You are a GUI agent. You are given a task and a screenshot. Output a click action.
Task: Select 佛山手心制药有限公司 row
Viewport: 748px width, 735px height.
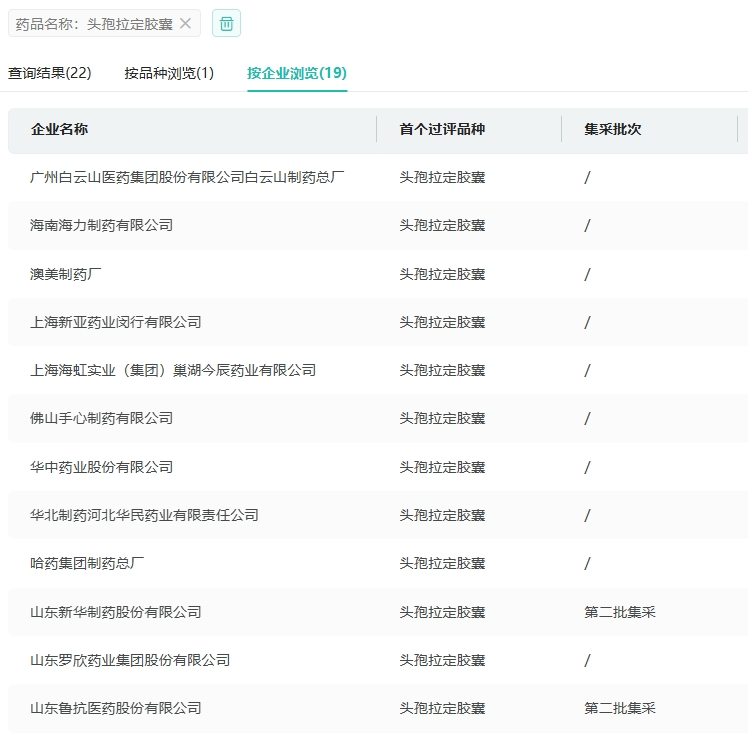point(101,418)
